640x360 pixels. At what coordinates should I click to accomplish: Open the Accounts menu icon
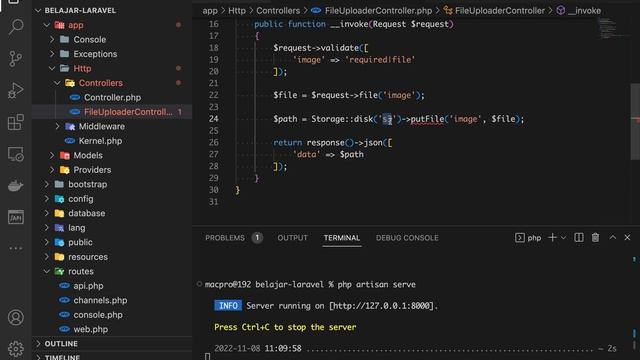16,317
